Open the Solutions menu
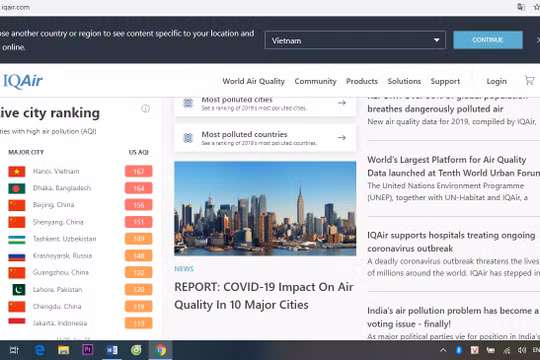The image size is (540, 360). coord(404,81)
